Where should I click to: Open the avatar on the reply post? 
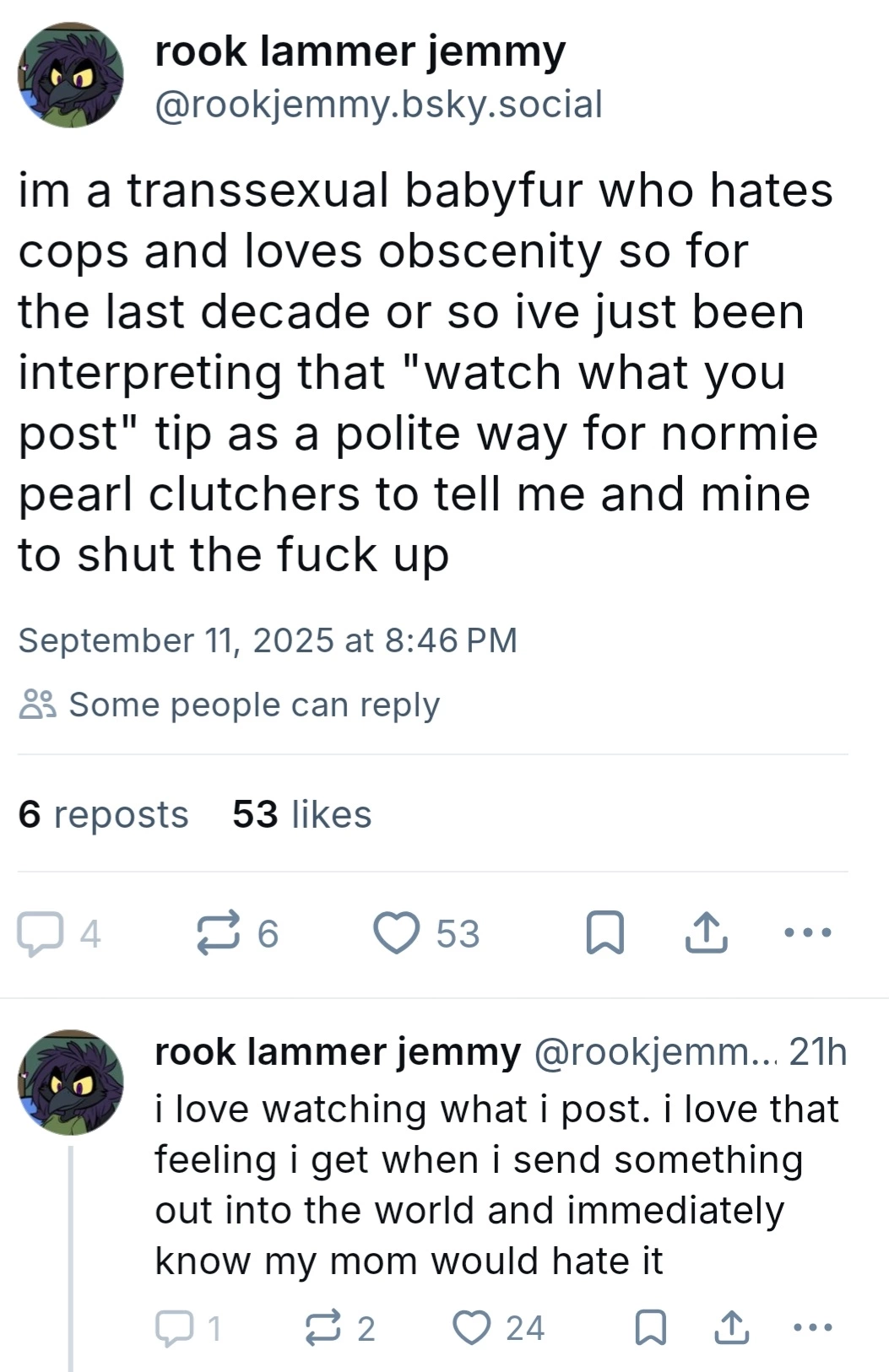(x=71, y=1082)
